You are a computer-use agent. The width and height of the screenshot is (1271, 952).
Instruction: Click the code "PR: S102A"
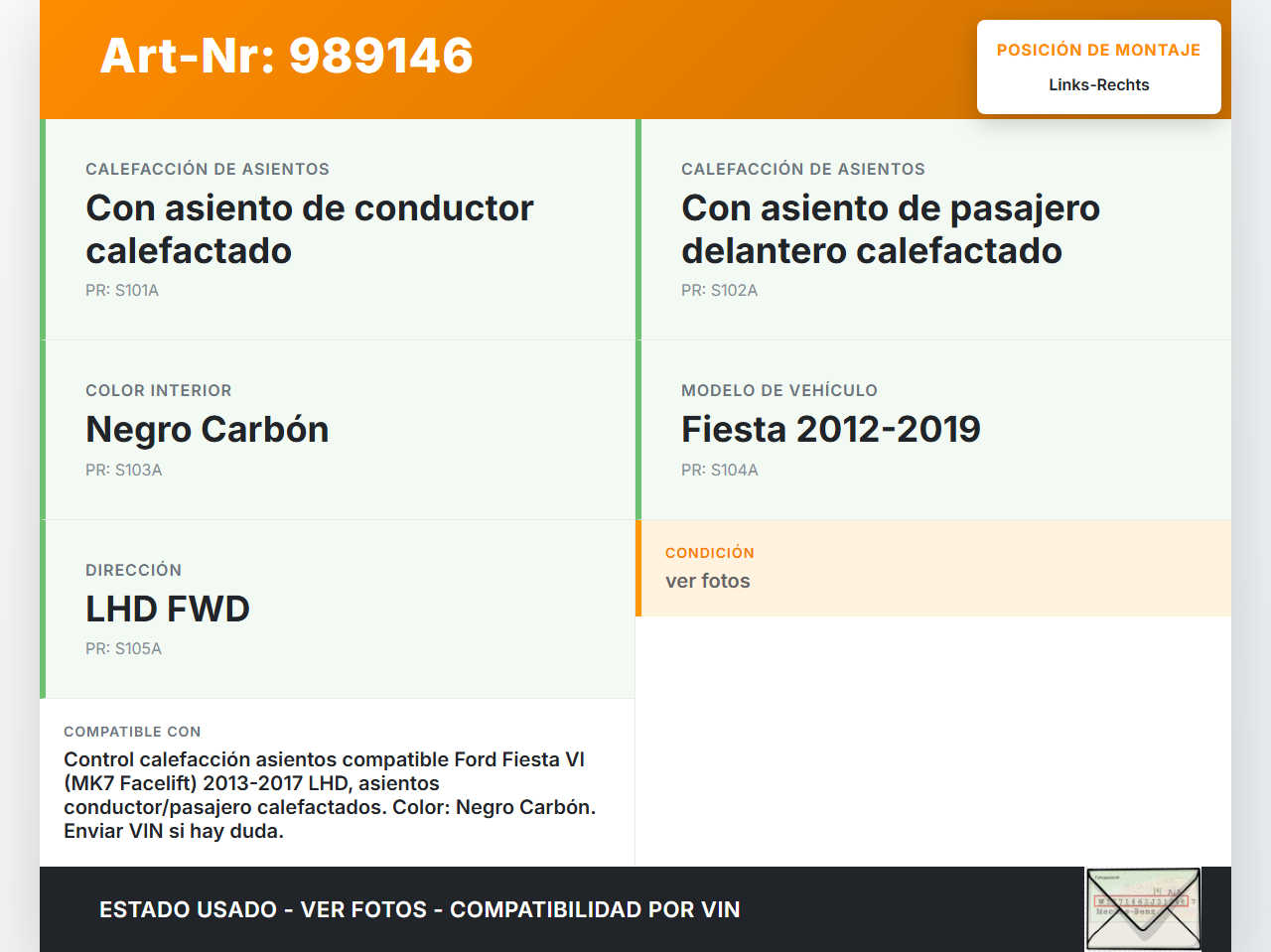(720, 290)
